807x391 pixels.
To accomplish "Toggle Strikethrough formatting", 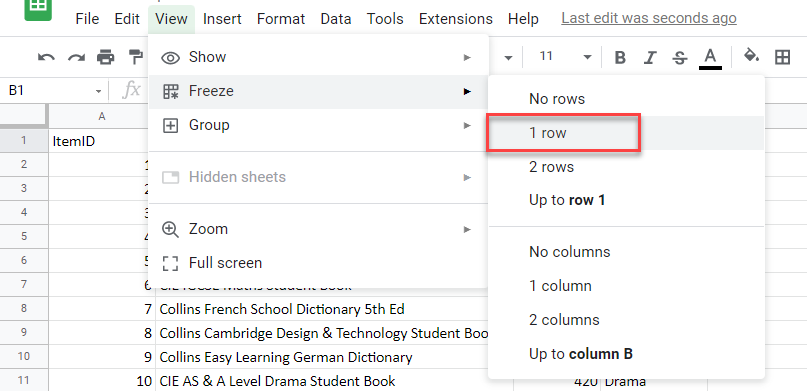I will click(x=680, y=58).
